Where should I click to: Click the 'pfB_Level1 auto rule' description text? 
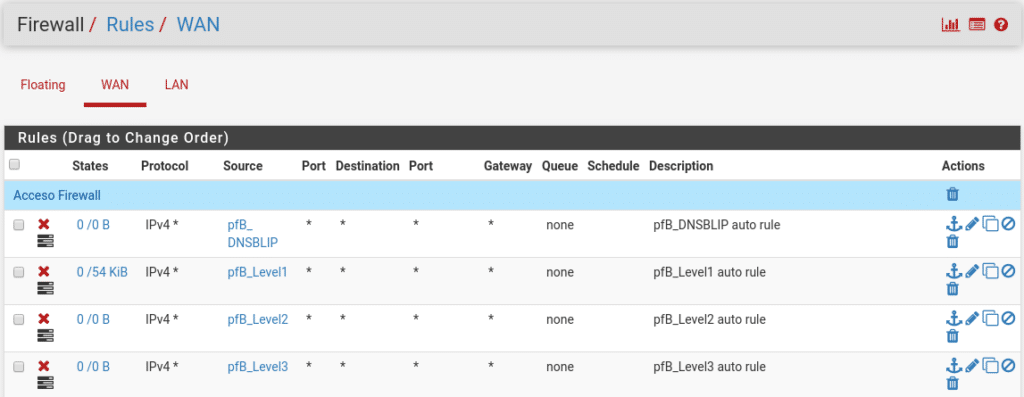click(709, 272)
